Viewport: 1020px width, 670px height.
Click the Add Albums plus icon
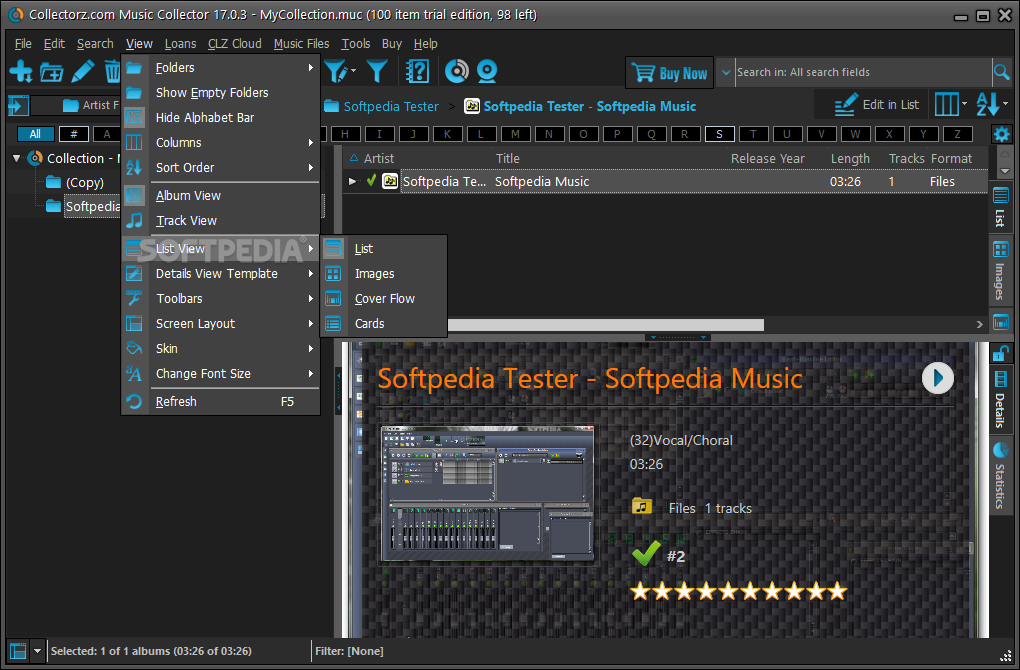pyautogui.click(x=21, y=71)
